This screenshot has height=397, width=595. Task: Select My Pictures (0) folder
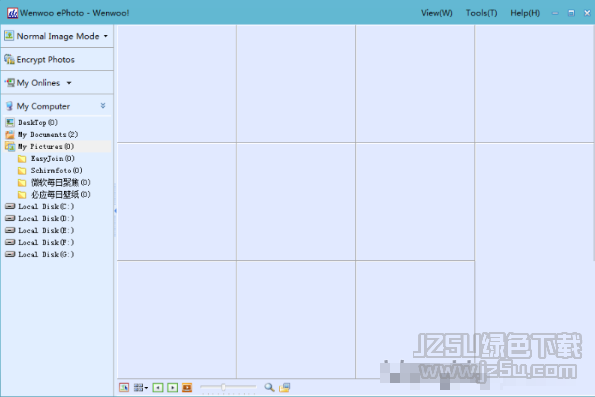(46, 147)
